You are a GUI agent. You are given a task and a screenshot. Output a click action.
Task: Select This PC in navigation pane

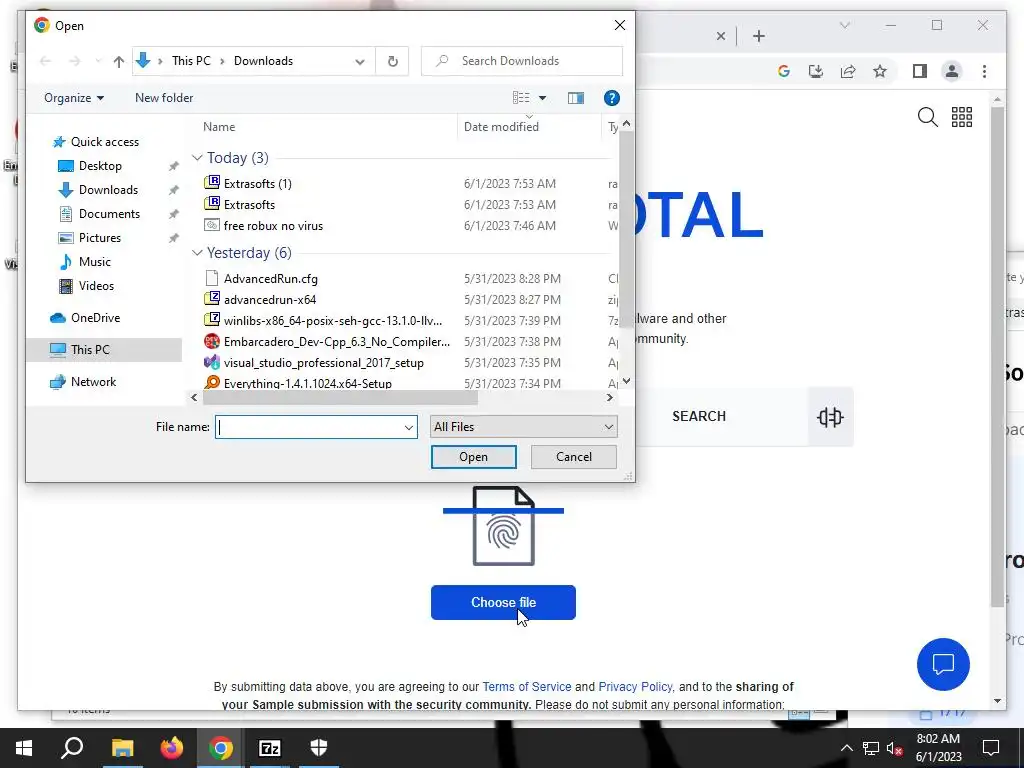pyautogui.click(x=90, y=350)
